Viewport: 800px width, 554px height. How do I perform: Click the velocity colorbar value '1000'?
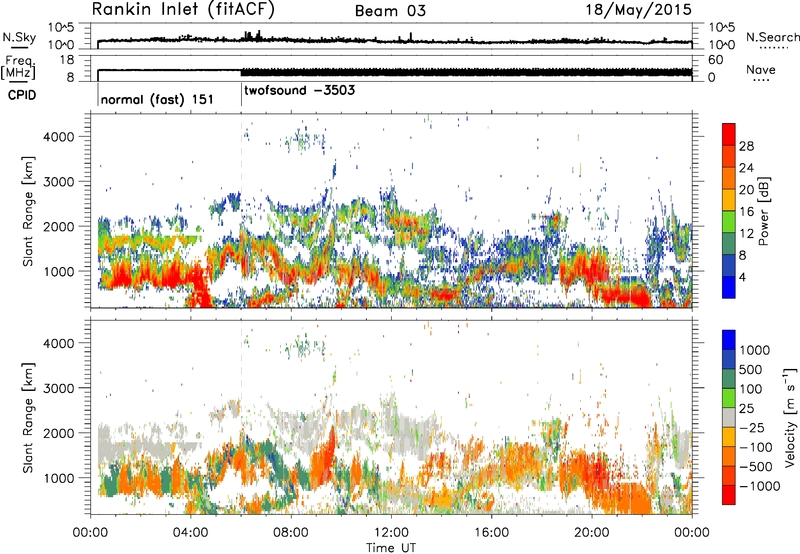pyautogui.click(x=755, y=350)
